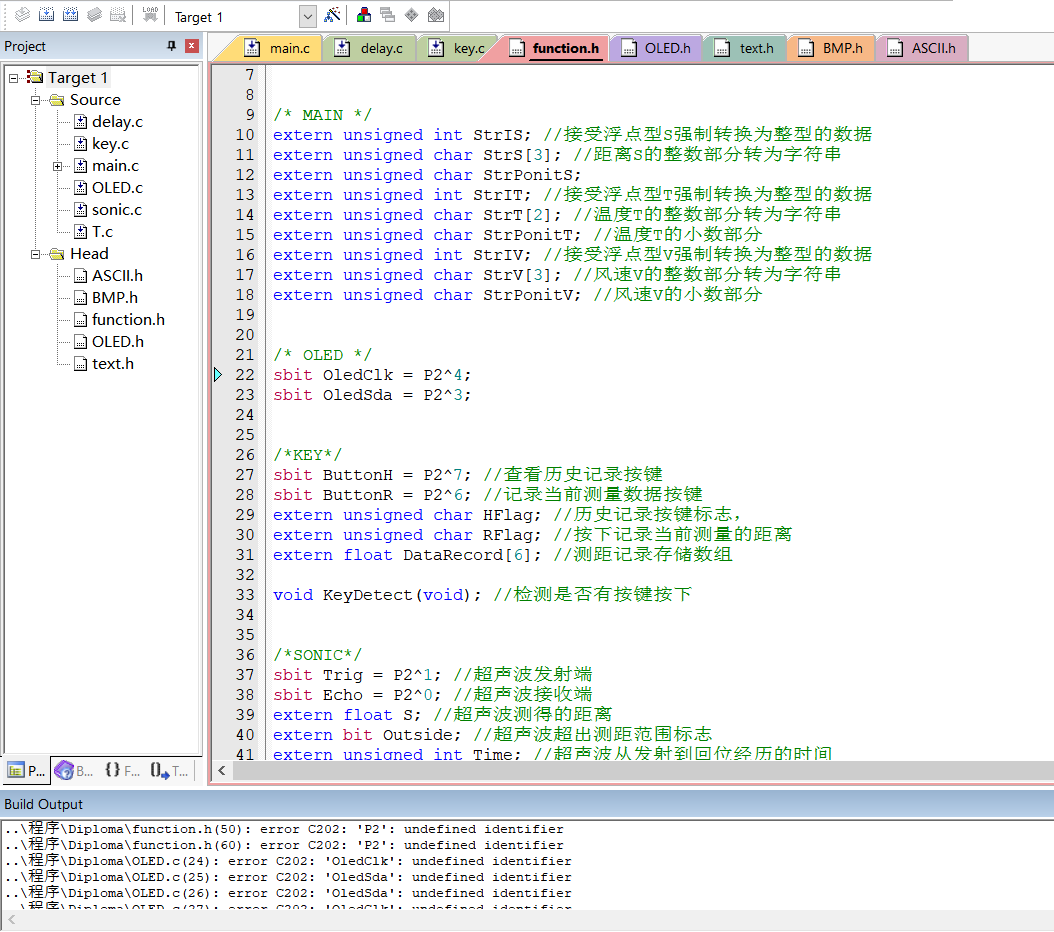
Task: Select ASCII.h in the project tree
Action: [117, 276]
